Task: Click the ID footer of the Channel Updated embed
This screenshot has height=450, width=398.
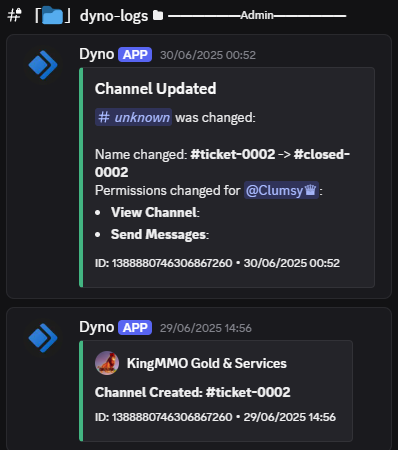Action: point(217,263)
